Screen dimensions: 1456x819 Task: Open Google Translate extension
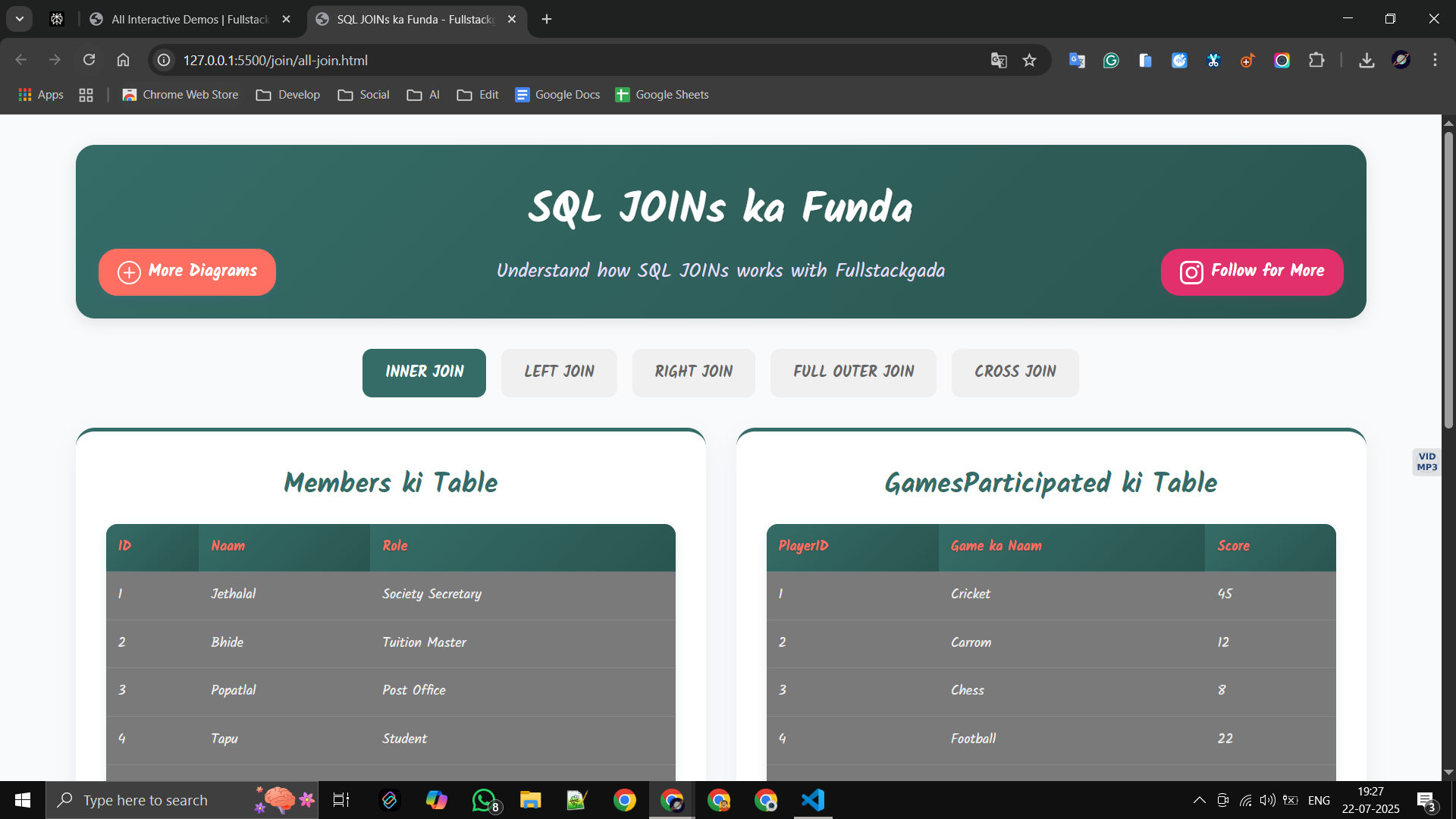[1077, 60]
